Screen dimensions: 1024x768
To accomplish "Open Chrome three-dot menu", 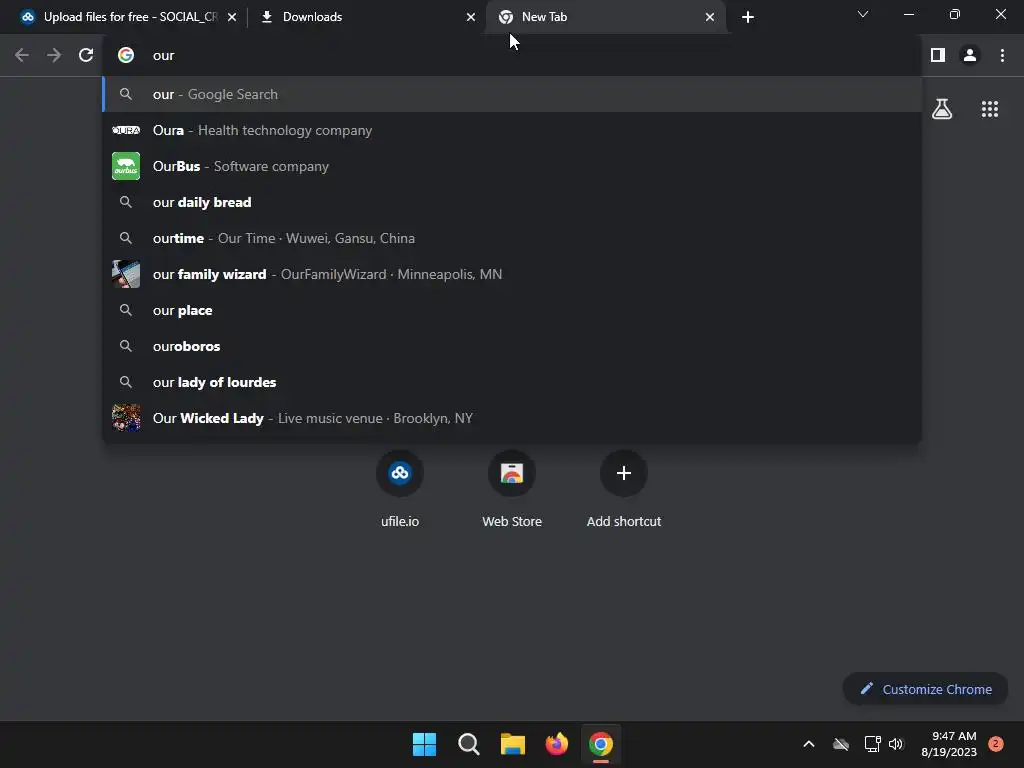I will [1002, 56].
